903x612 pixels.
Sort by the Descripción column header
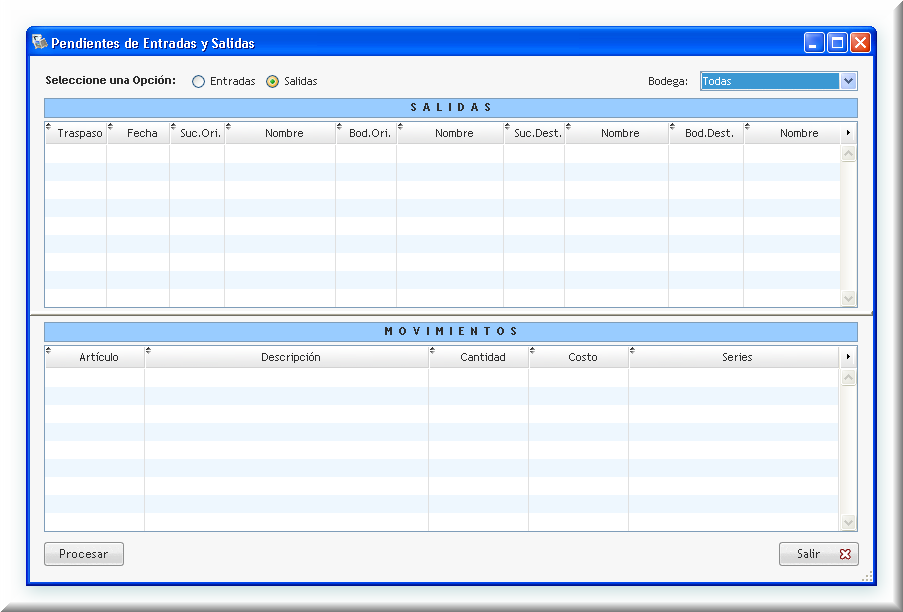pos(287,357)
